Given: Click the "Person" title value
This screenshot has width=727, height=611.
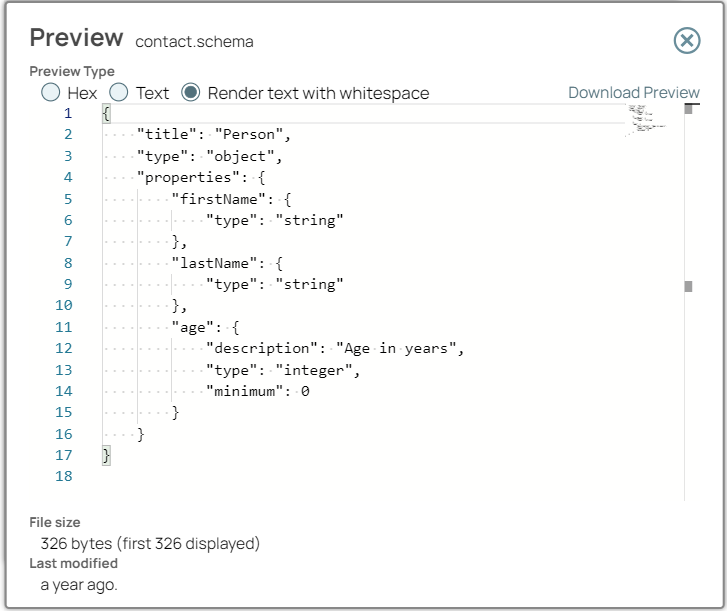Looking at the screenshot, I should (x=252, y=135).
